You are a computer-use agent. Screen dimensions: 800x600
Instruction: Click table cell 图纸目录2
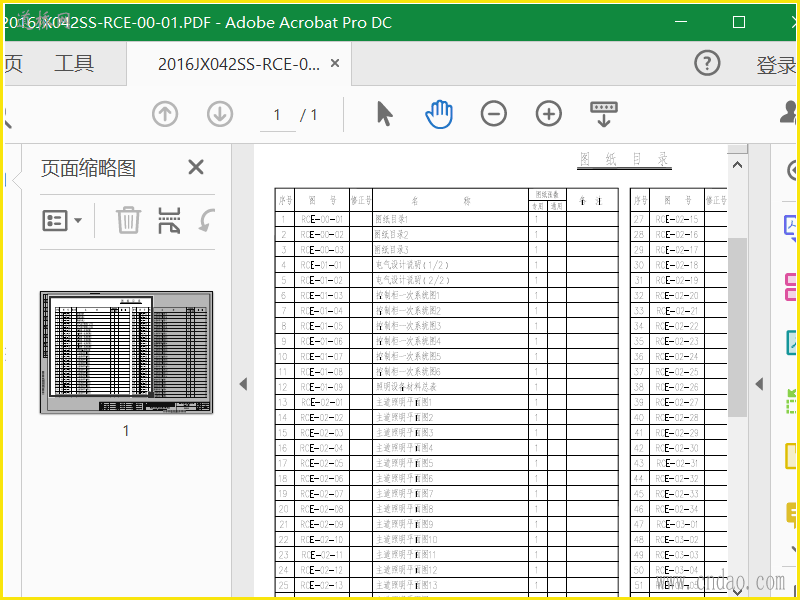(451, 235)
